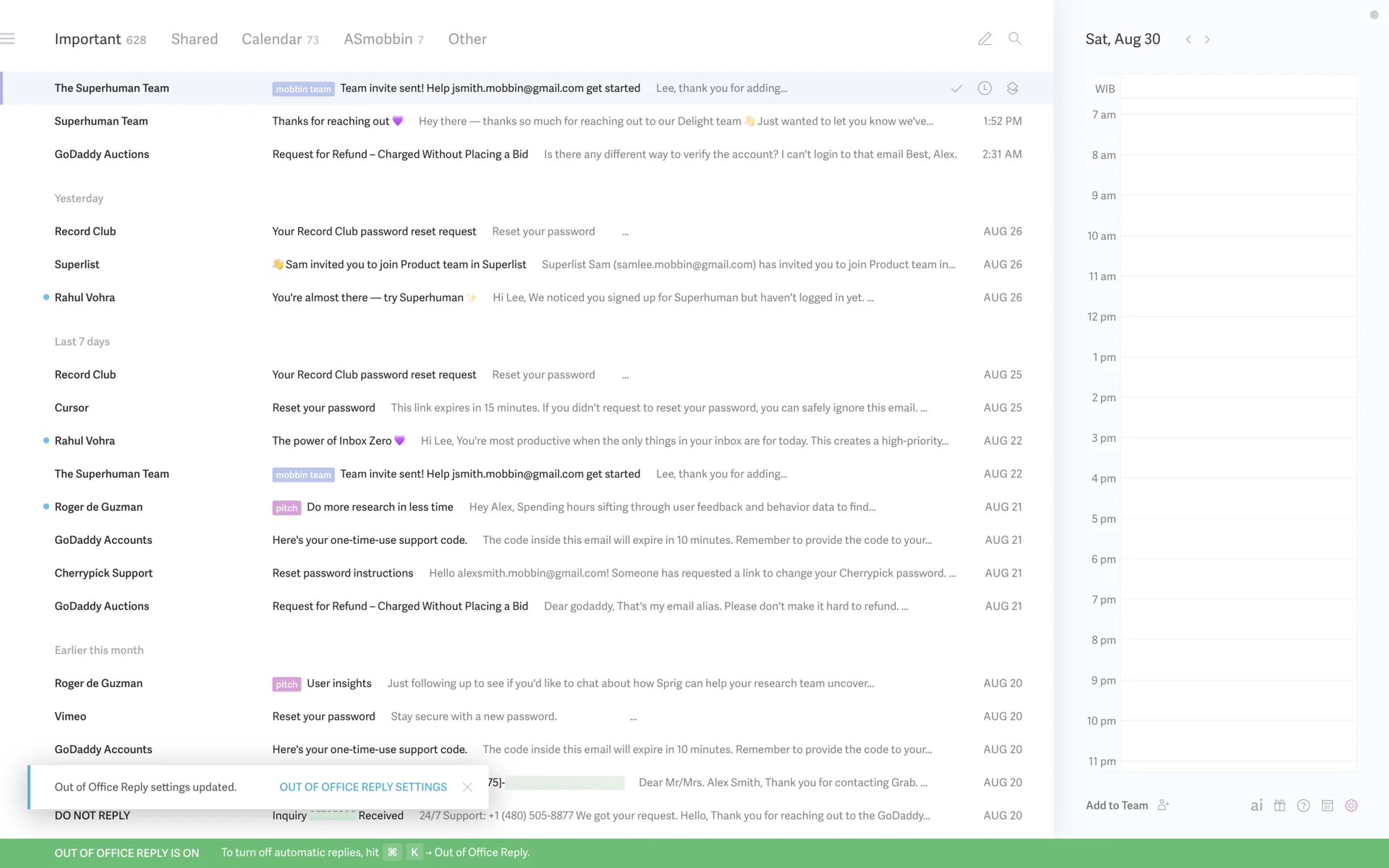Open settings gear icon
The width and height of the screenshot is (1389, 868).
click(1351, 805)
